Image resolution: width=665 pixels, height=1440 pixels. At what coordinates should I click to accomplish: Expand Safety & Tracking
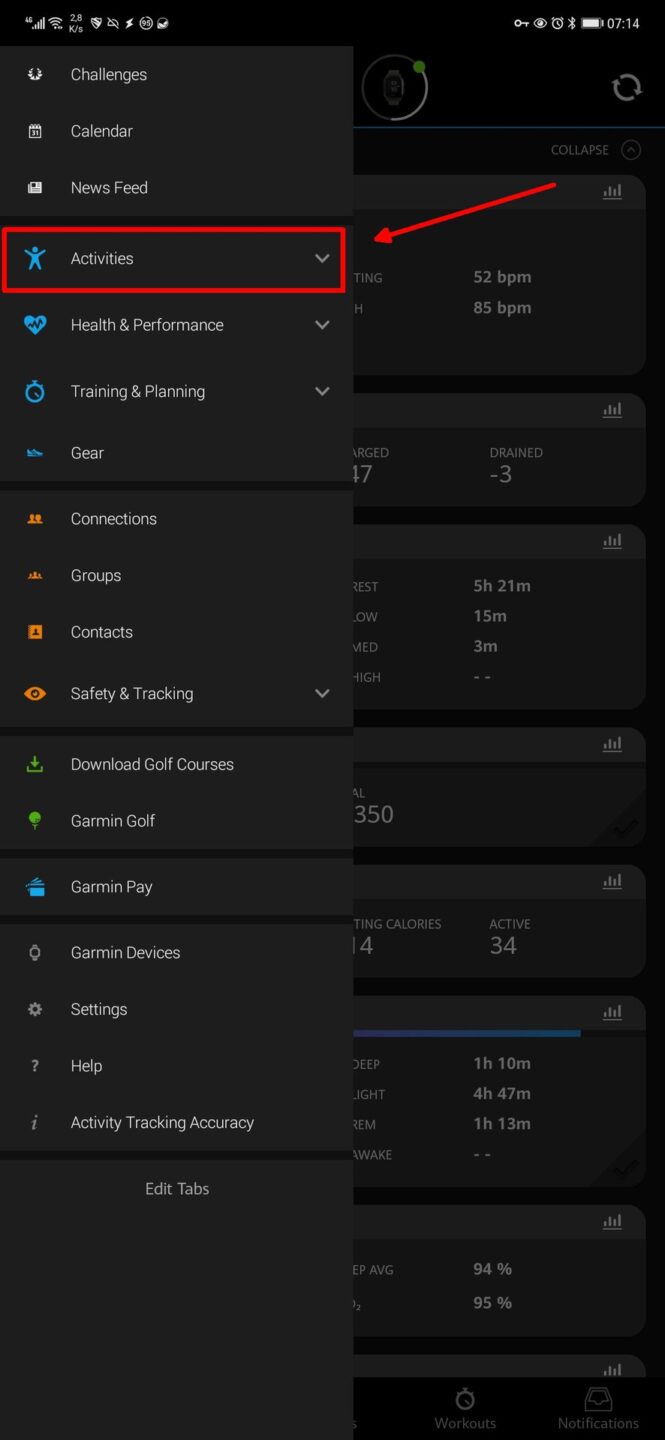pos(322,693)
